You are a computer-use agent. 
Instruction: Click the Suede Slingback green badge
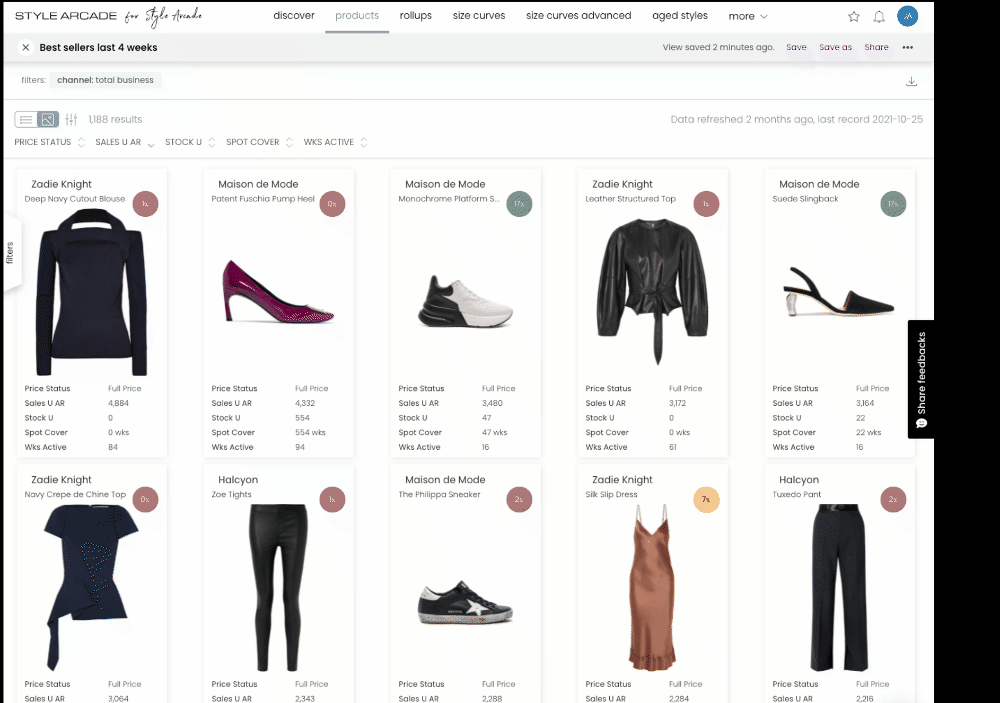pyautogui.click(x=893, y=204)
